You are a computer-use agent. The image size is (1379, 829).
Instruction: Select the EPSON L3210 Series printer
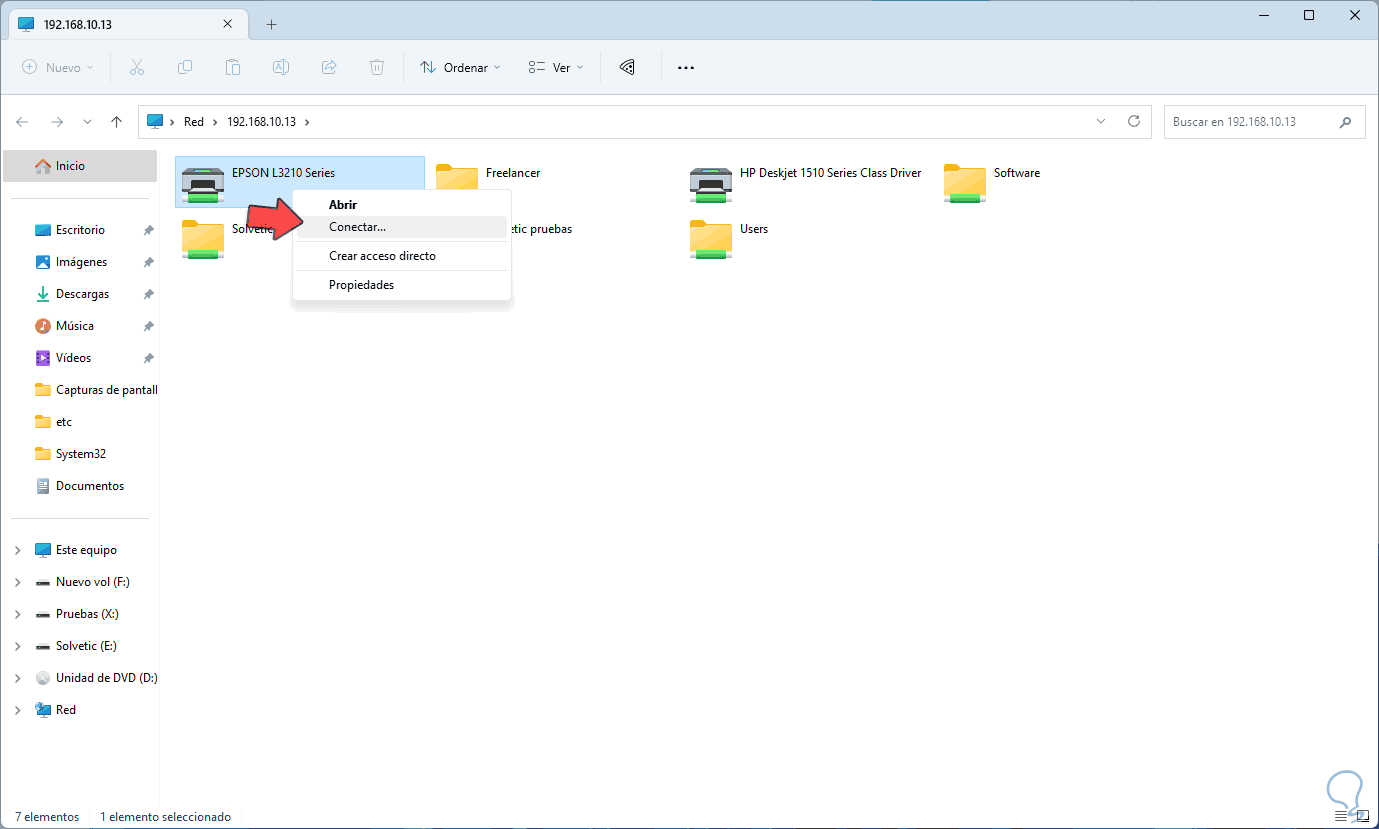click(x=300, y=181)
